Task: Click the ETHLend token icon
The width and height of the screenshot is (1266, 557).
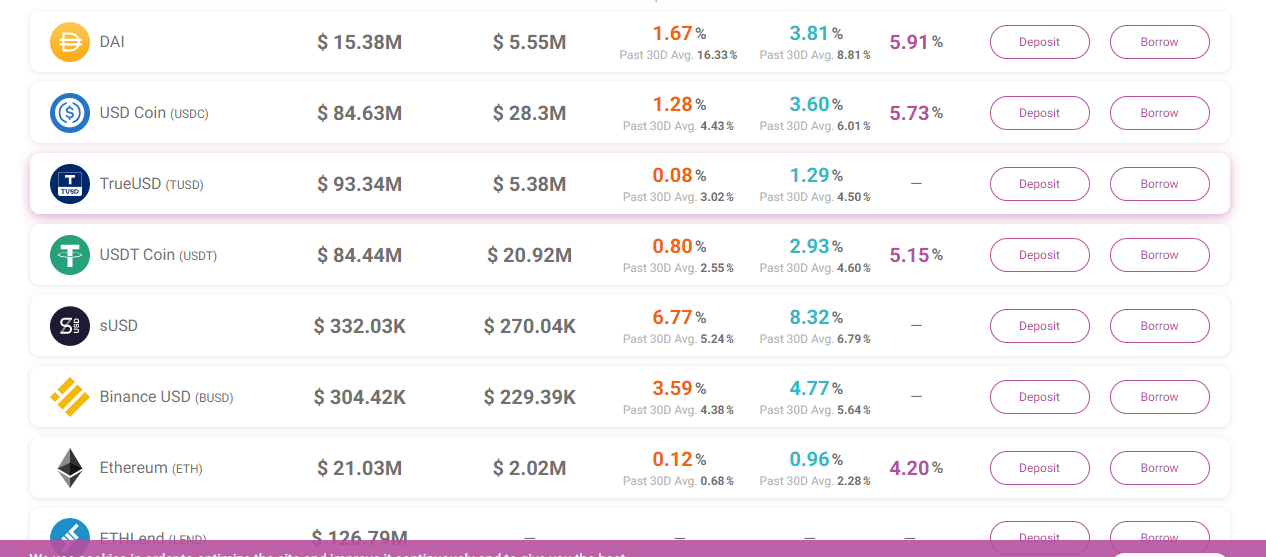Action: click(70, 535)
